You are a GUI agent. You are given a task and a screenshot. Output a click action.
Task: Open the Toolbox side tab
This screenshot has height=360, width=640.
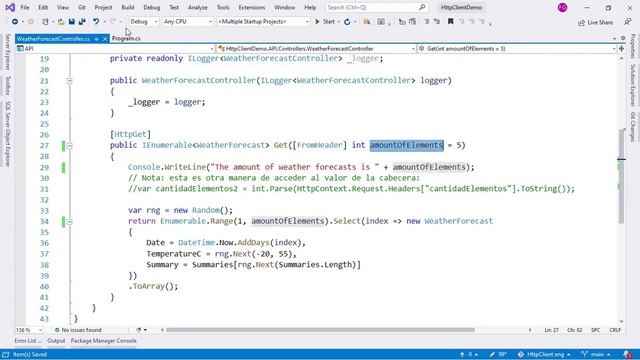pyautogui.click(x=7, y=85)
